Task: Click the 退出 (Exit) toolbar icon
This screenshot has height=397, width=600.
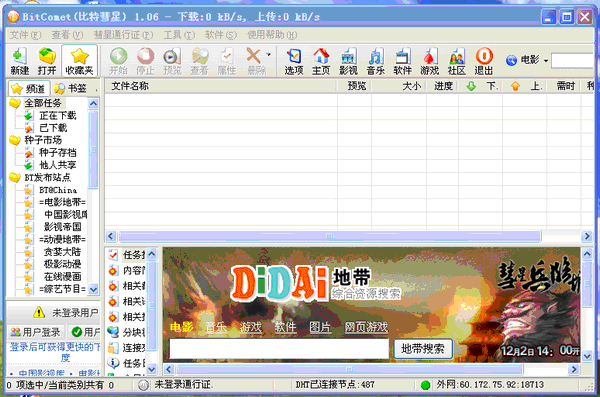Action: point(484,61)
